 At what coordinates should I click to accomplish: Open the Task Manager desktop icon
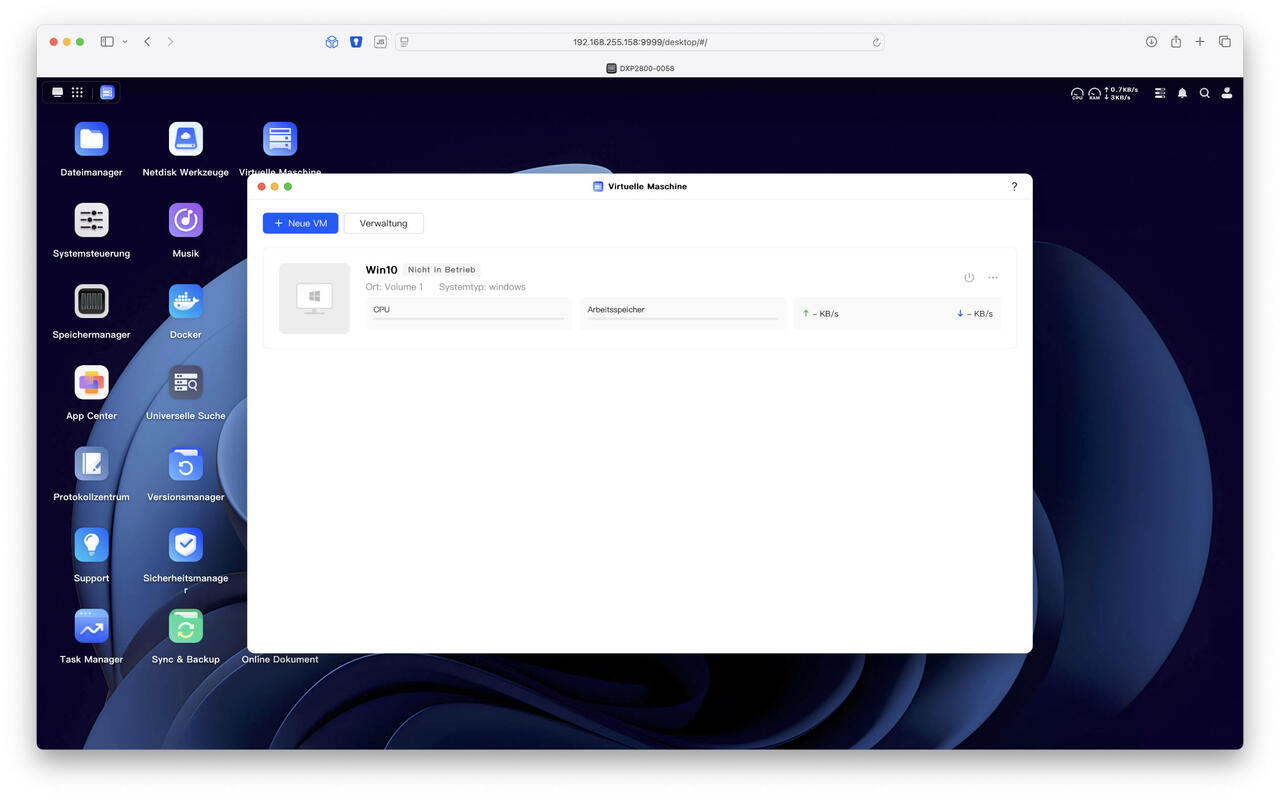(x=91, y=626)
